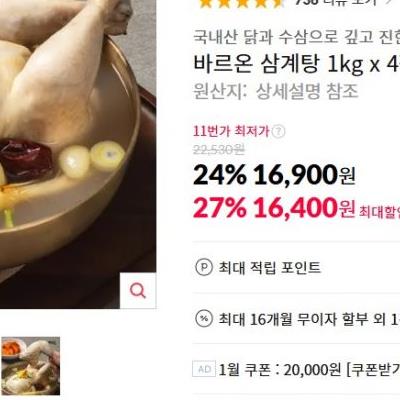Click the yellow star rating icons

click(241, 3)
